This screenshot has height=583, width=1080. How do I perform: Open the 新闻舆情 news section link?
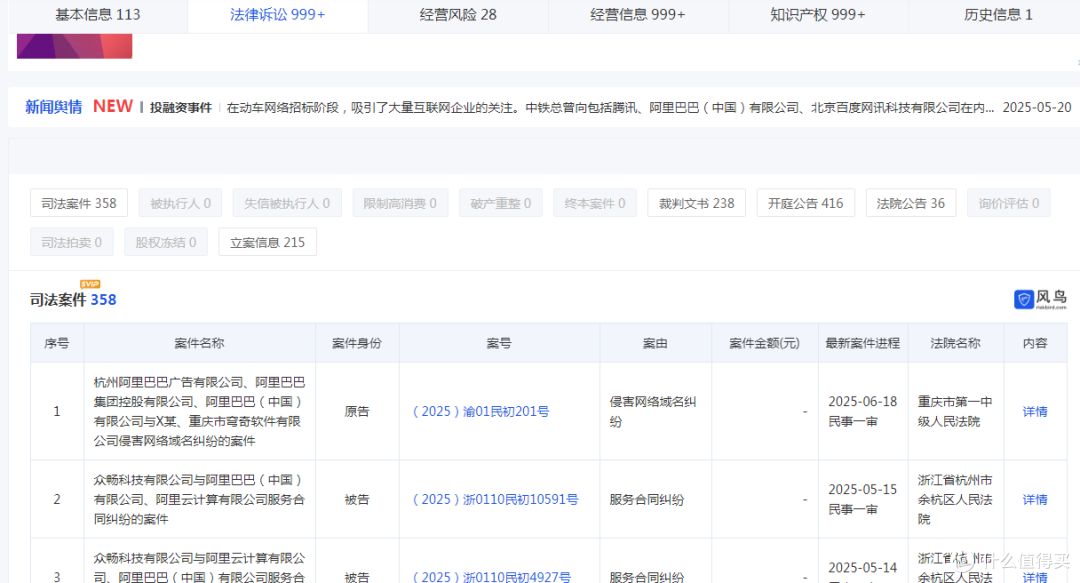(x=53, y=107)
